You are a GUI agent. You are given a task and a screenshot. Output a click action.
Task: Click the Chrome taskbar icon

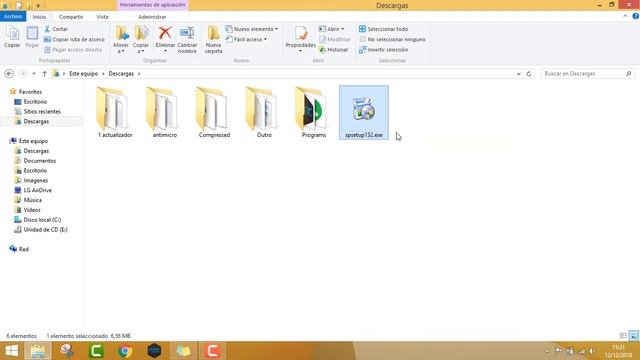(x=125, y=351)
